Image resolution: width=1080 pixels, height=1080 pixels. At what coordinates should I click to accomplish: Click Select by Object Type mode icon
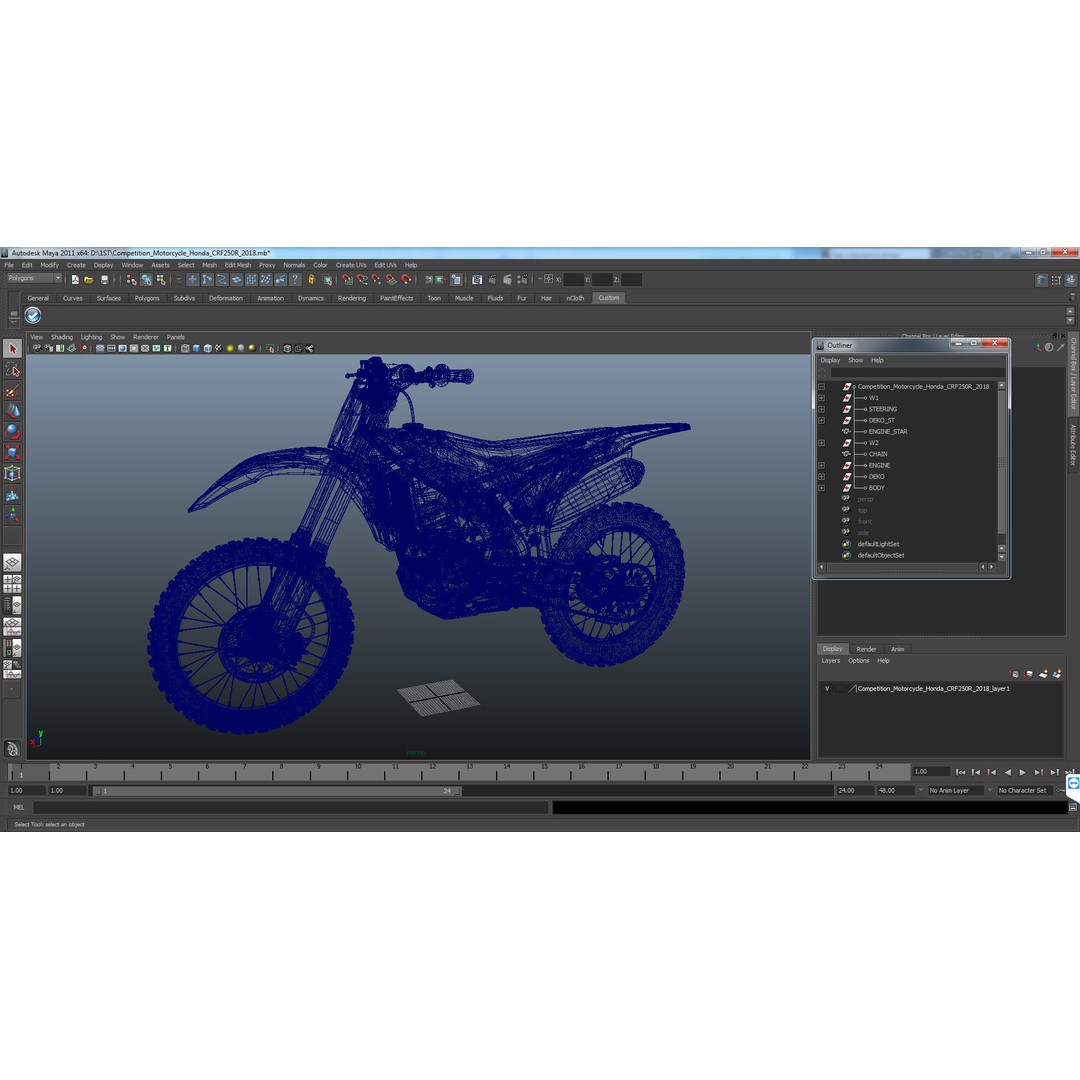click(x=146, y=280)
